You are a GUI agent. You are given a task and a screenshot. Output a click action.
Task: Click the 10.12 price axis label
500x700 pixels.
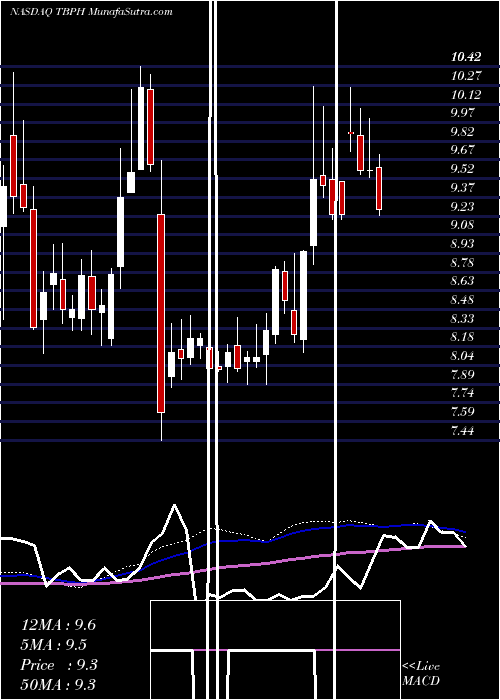466,94
